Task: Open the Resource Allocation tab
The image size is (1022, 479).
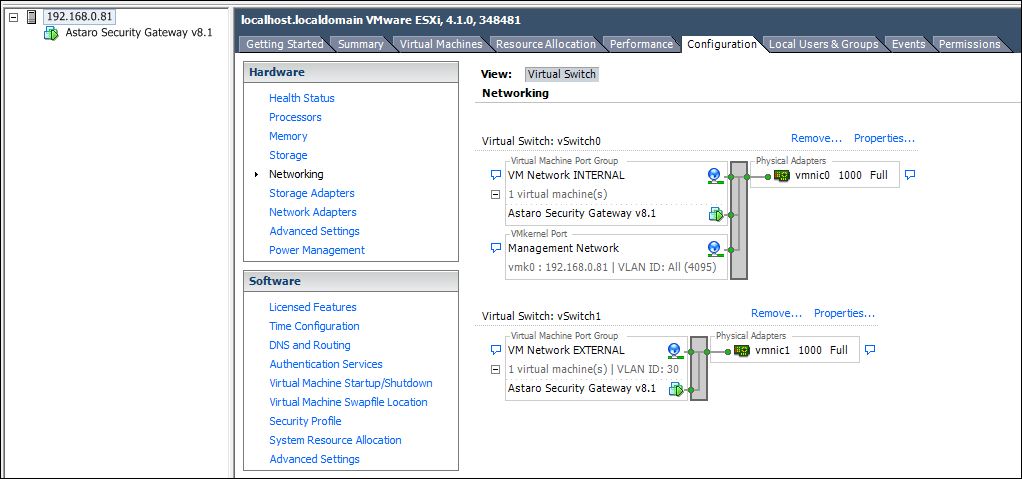Action: coord(545,44)
